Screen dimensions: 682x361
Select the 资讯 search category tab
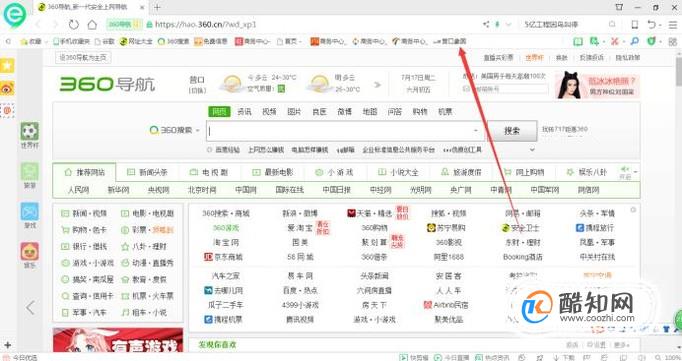[244, 112]
